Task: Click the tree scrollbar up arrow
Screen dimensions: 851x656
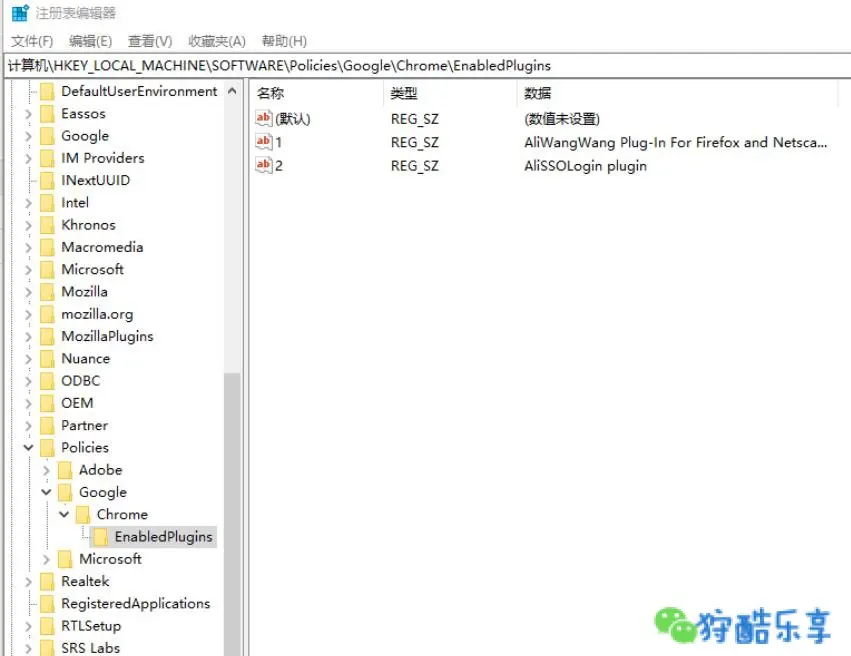Action: click(x=232, y=91)
